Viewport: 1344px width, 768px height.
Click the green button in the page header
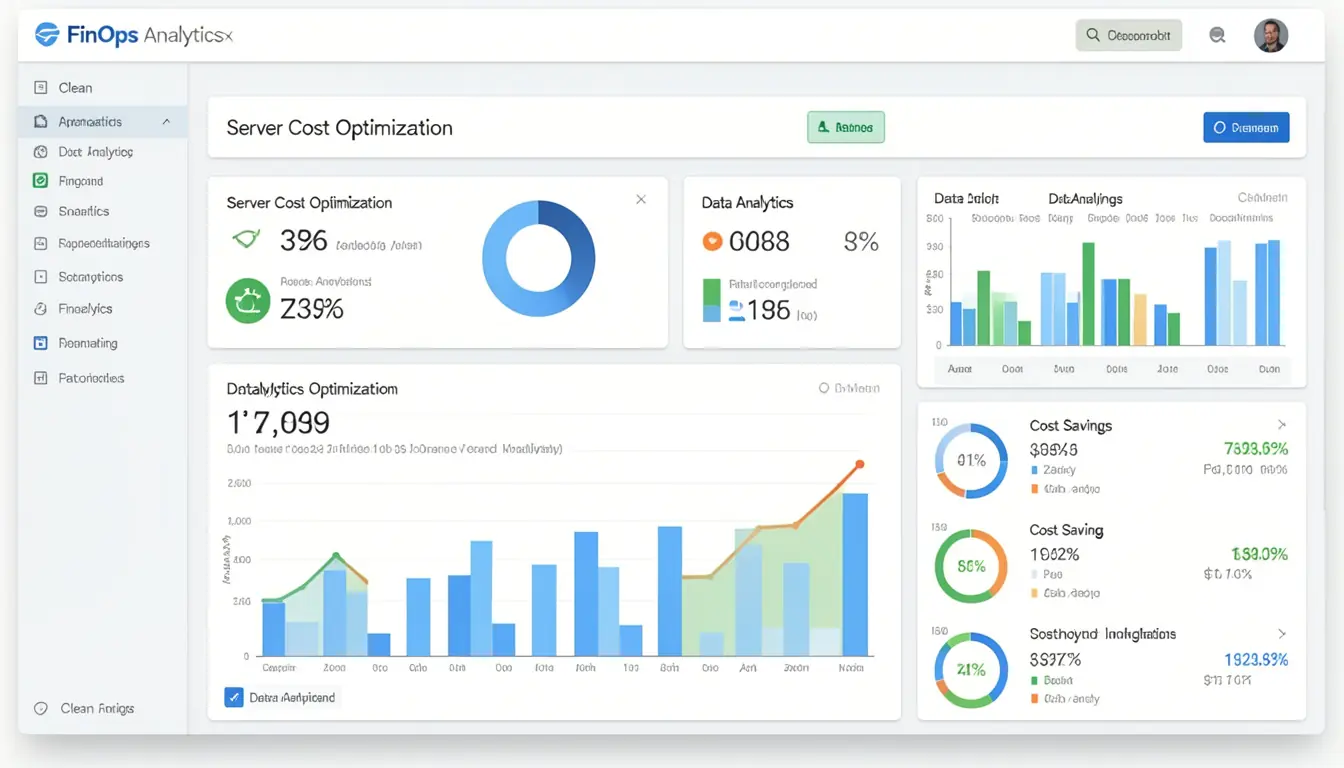(846, 127)
